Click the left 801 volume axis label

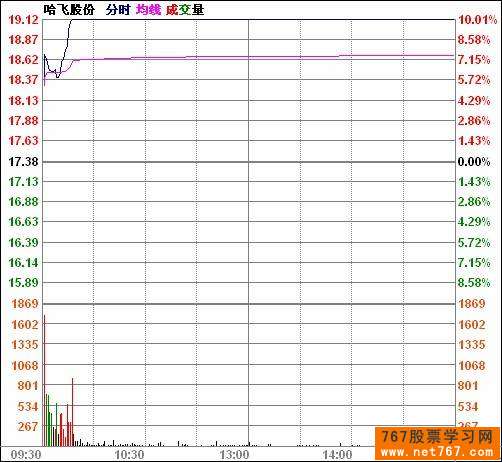point(28,386)
